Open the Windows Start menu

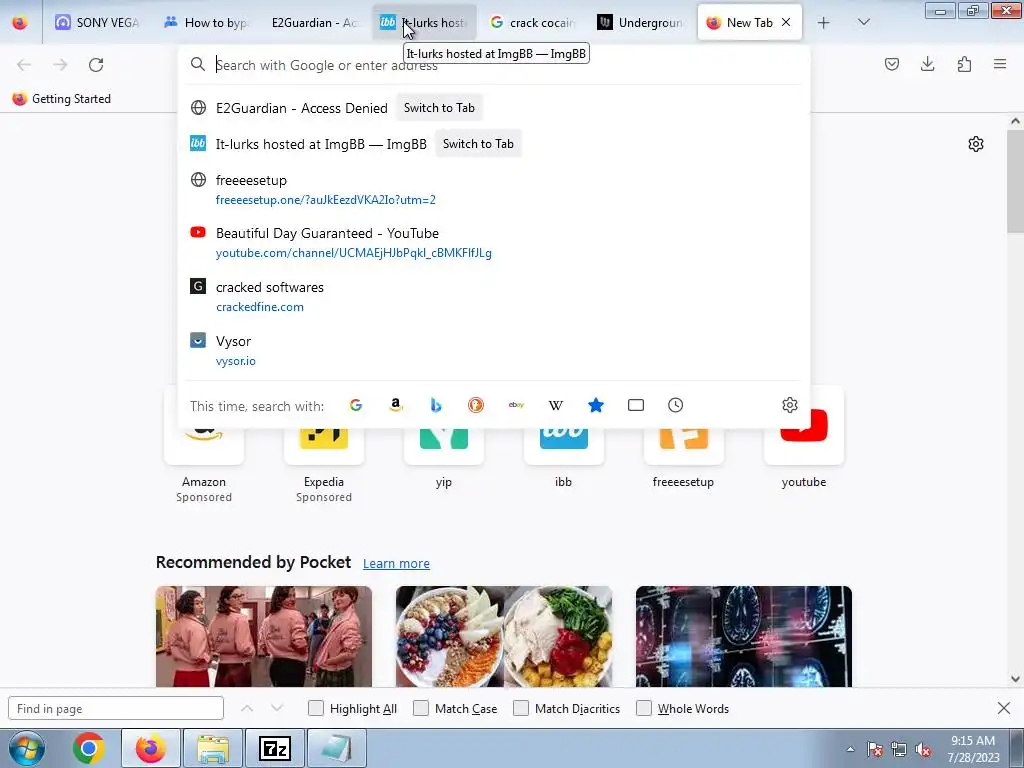(x=26, y=748)
